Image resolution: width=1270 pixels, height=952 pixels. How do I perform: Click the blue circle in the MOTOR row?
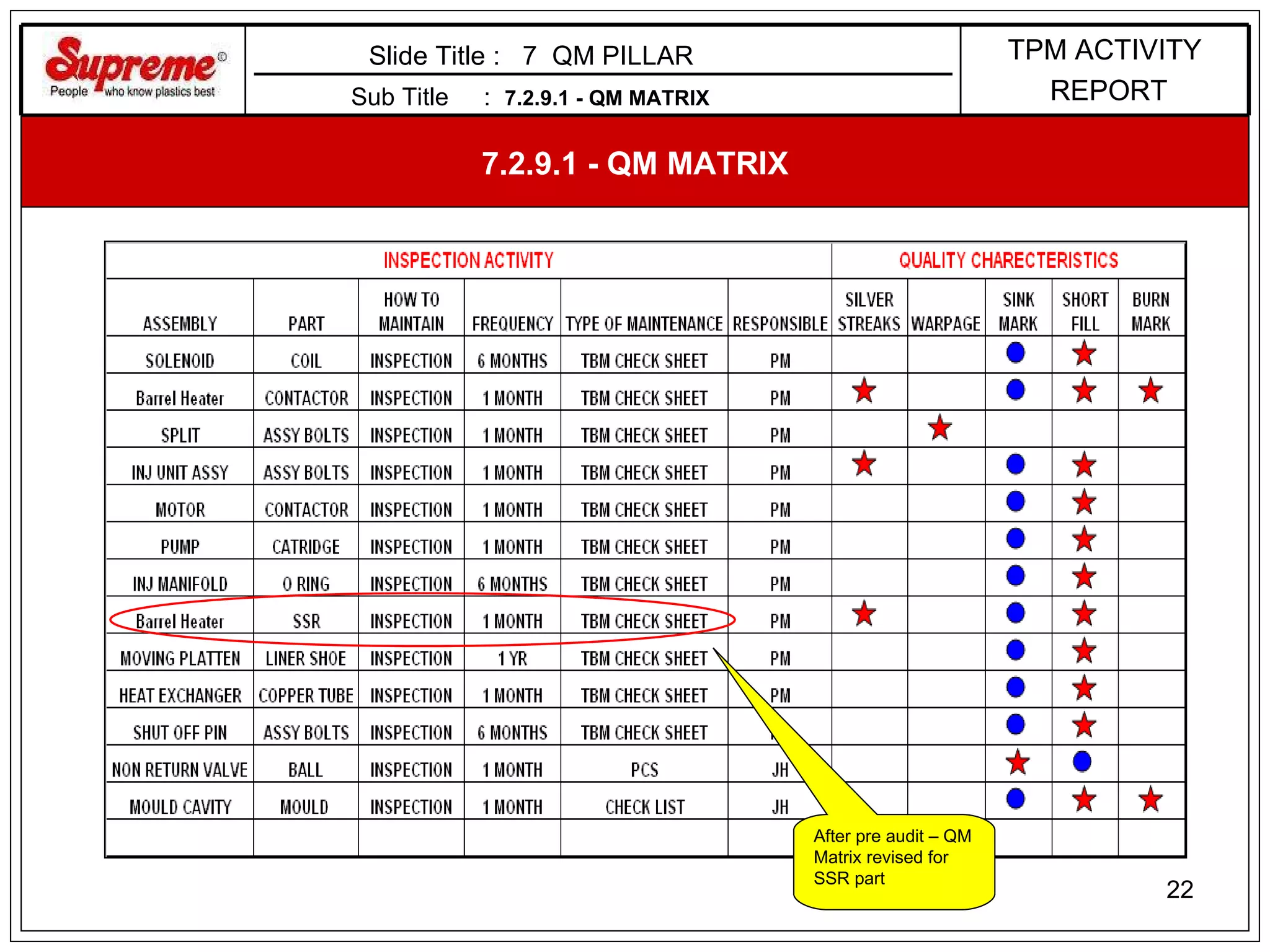coord(1015,501)
